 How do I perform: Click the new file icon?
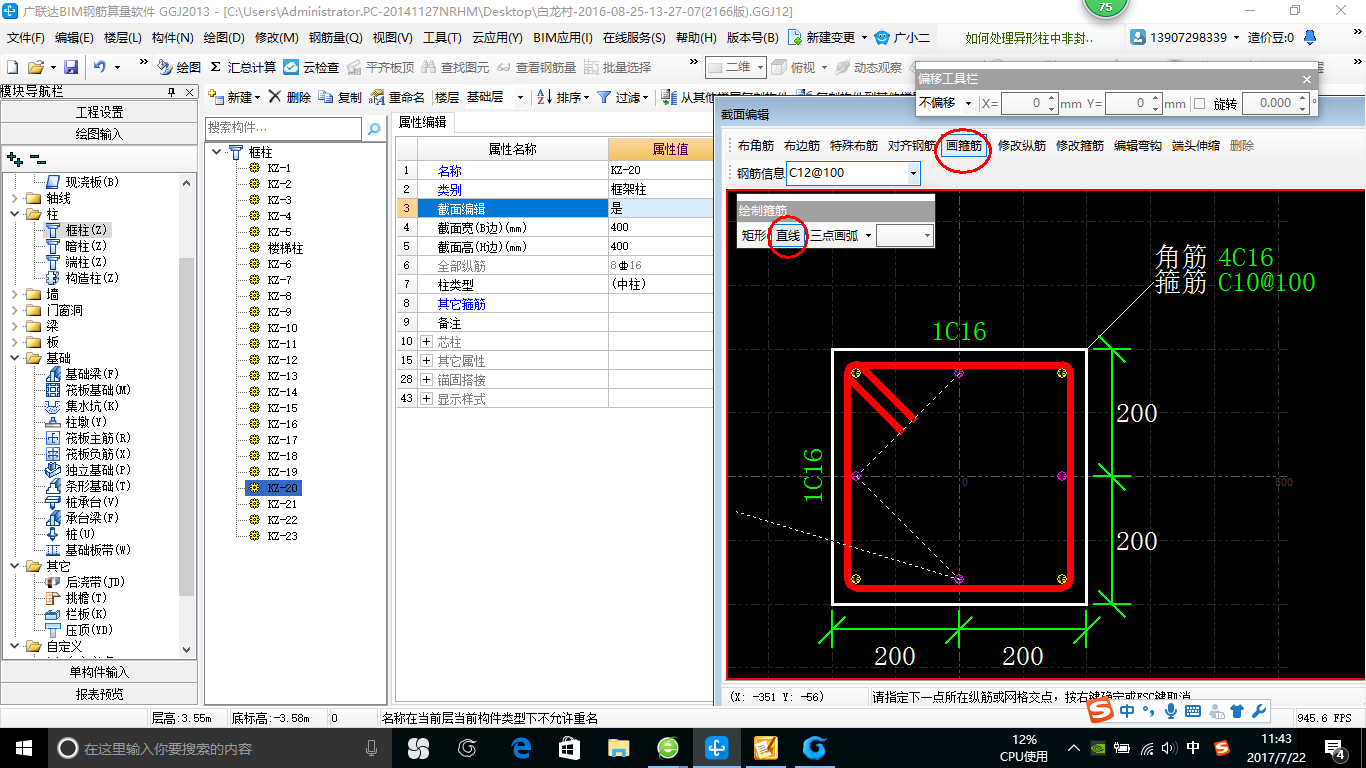click(x=12, y=67)
